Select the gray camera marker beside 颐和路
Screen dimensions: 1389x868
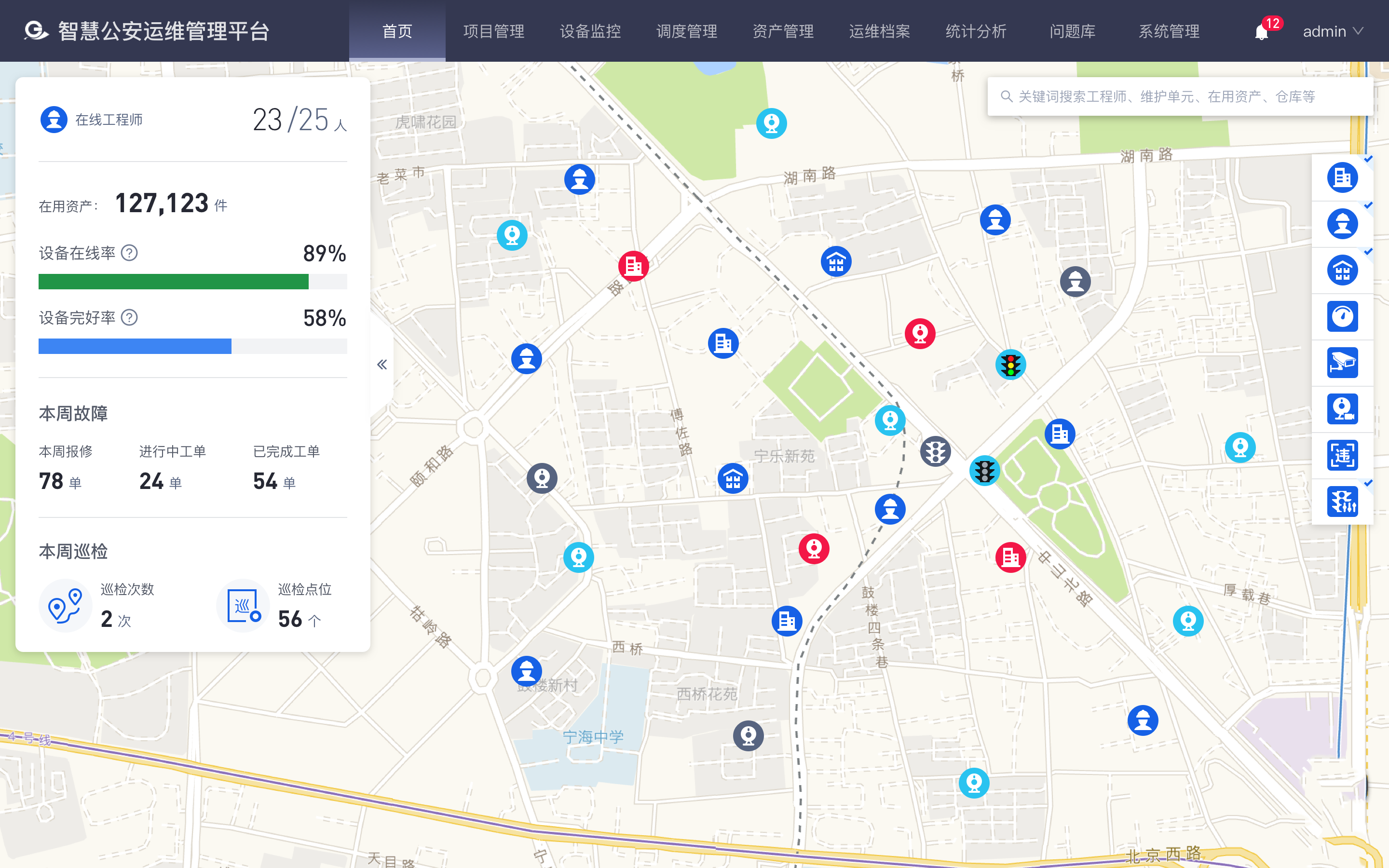click(x=542, y=477)
